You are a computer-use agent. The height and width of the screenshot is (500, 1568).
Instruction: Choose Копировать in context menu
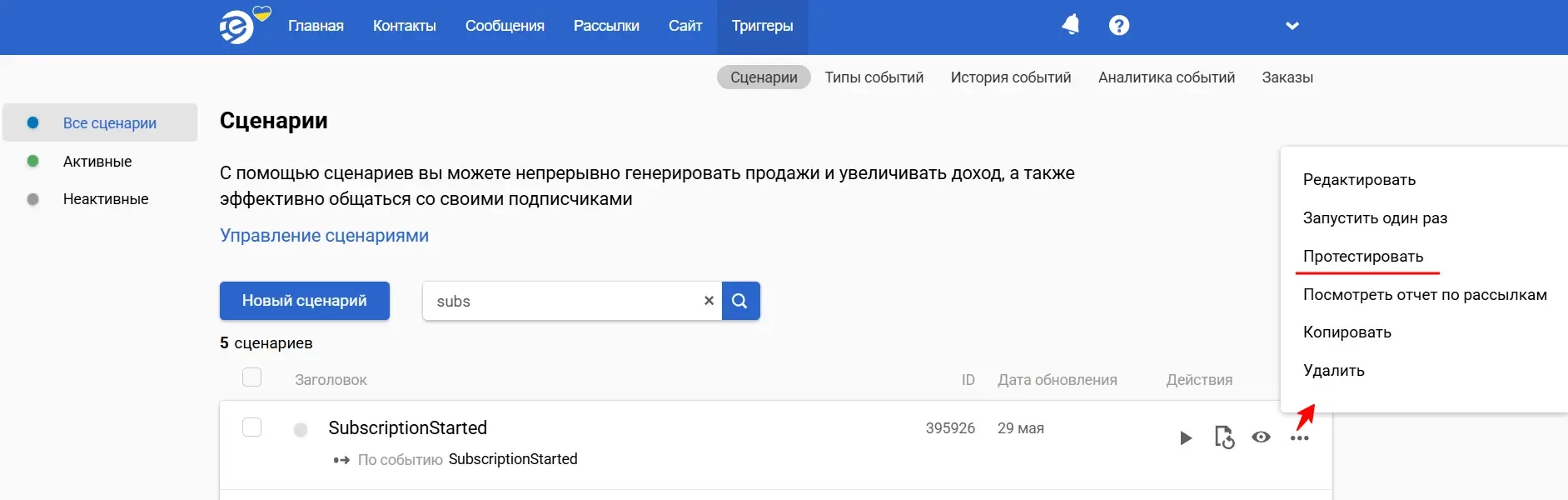coord(1347,332)
